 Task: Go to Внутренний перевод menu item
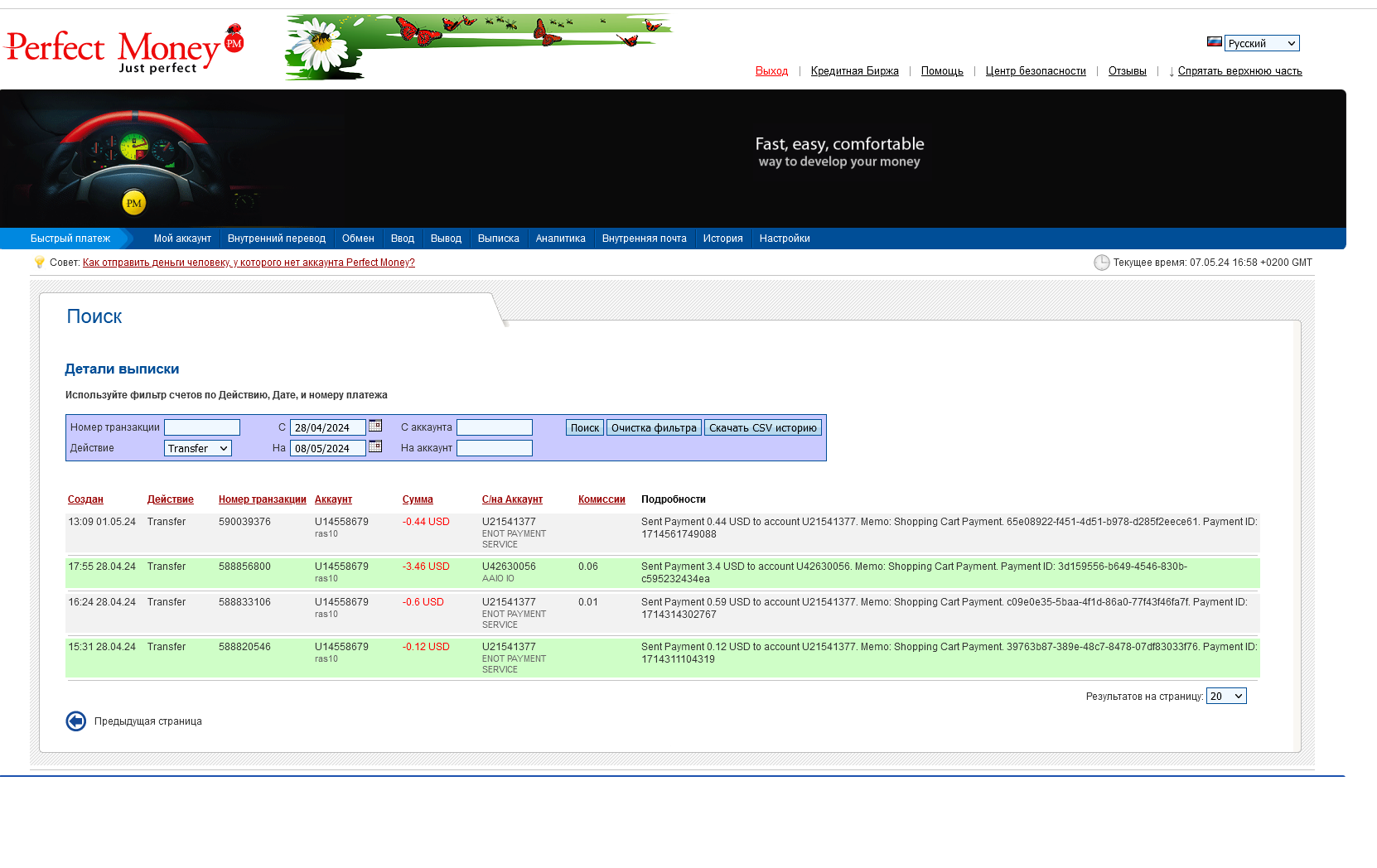coord(277,239)
